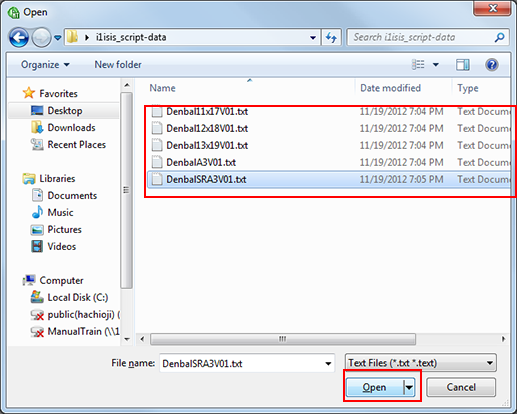Open Recent Places in Favorites

(x=77, y=145)
